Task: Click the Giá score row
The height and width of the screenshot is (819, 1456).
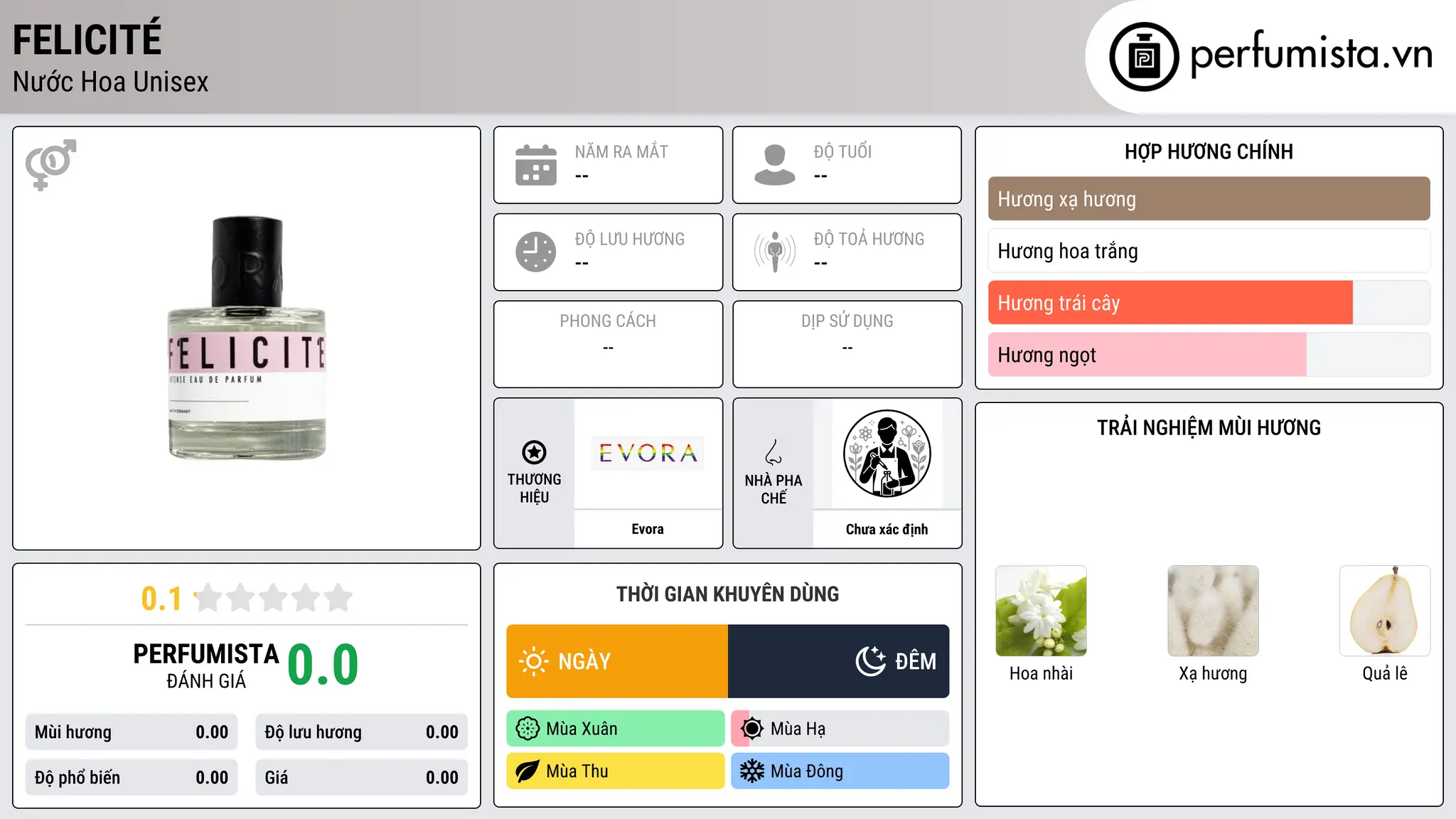Action: (x=362, y=778)
